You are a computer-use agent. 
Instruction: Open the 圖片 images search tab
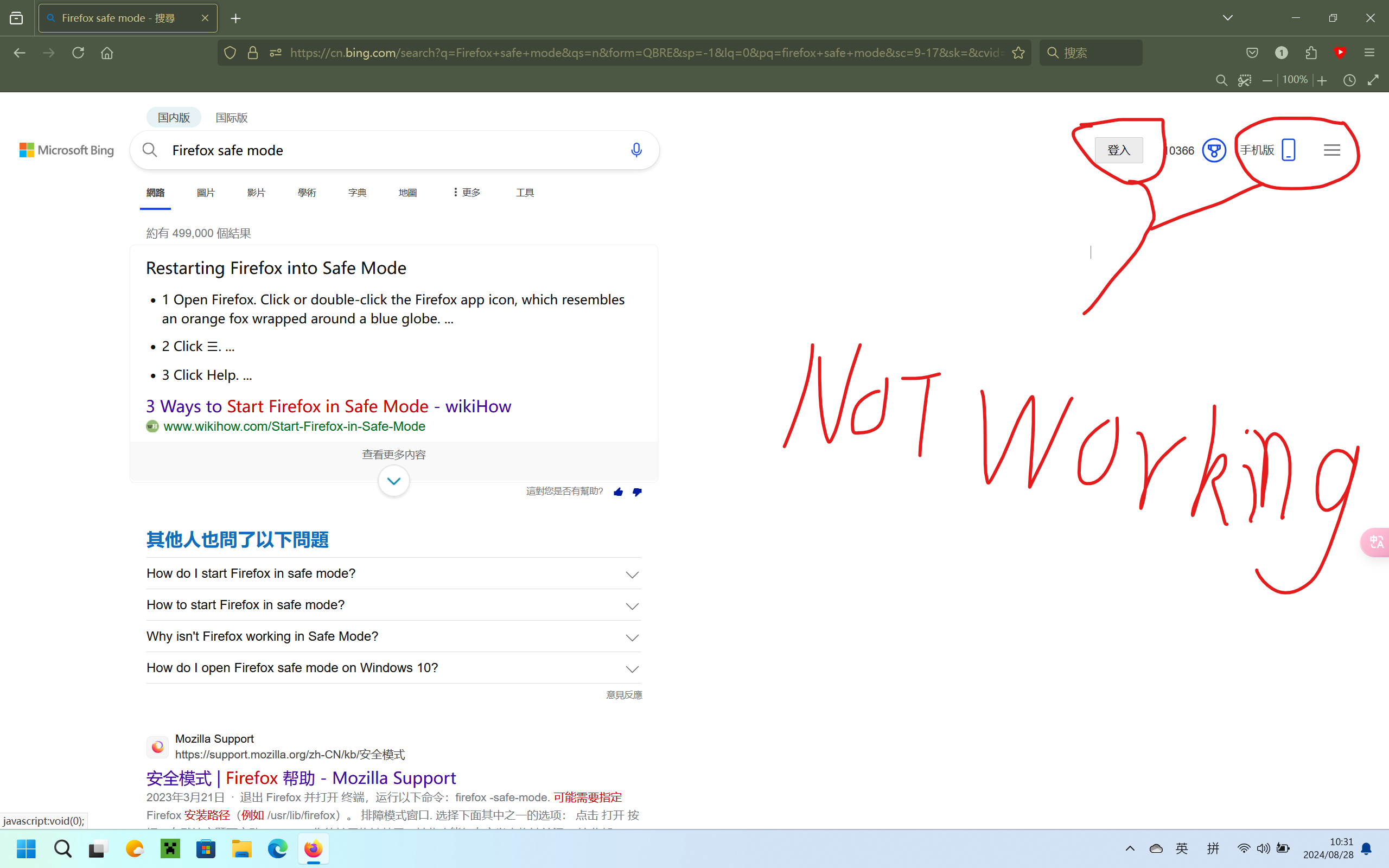point(206,193)
